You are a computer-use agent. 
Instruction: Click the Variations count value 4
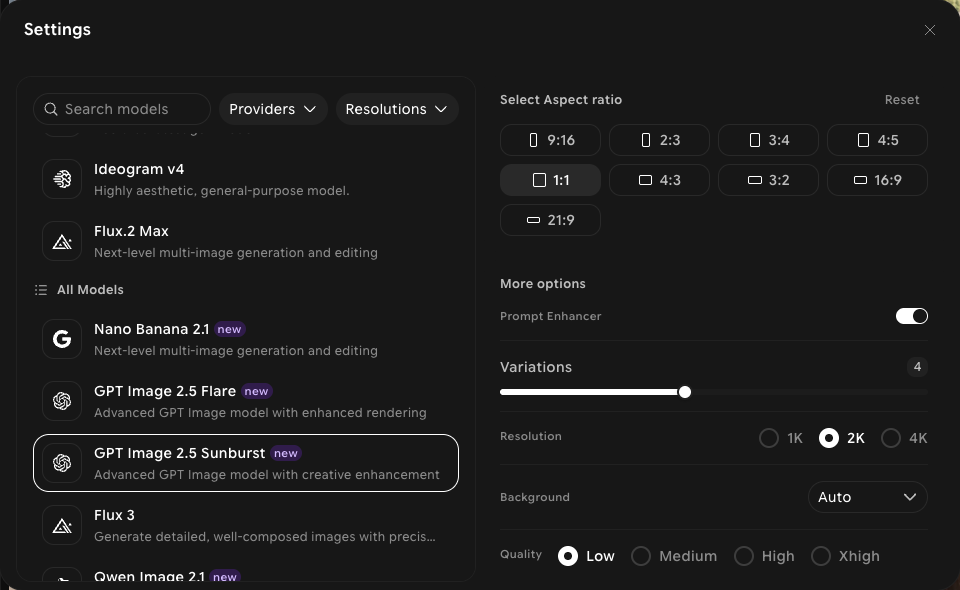(917, 367)
